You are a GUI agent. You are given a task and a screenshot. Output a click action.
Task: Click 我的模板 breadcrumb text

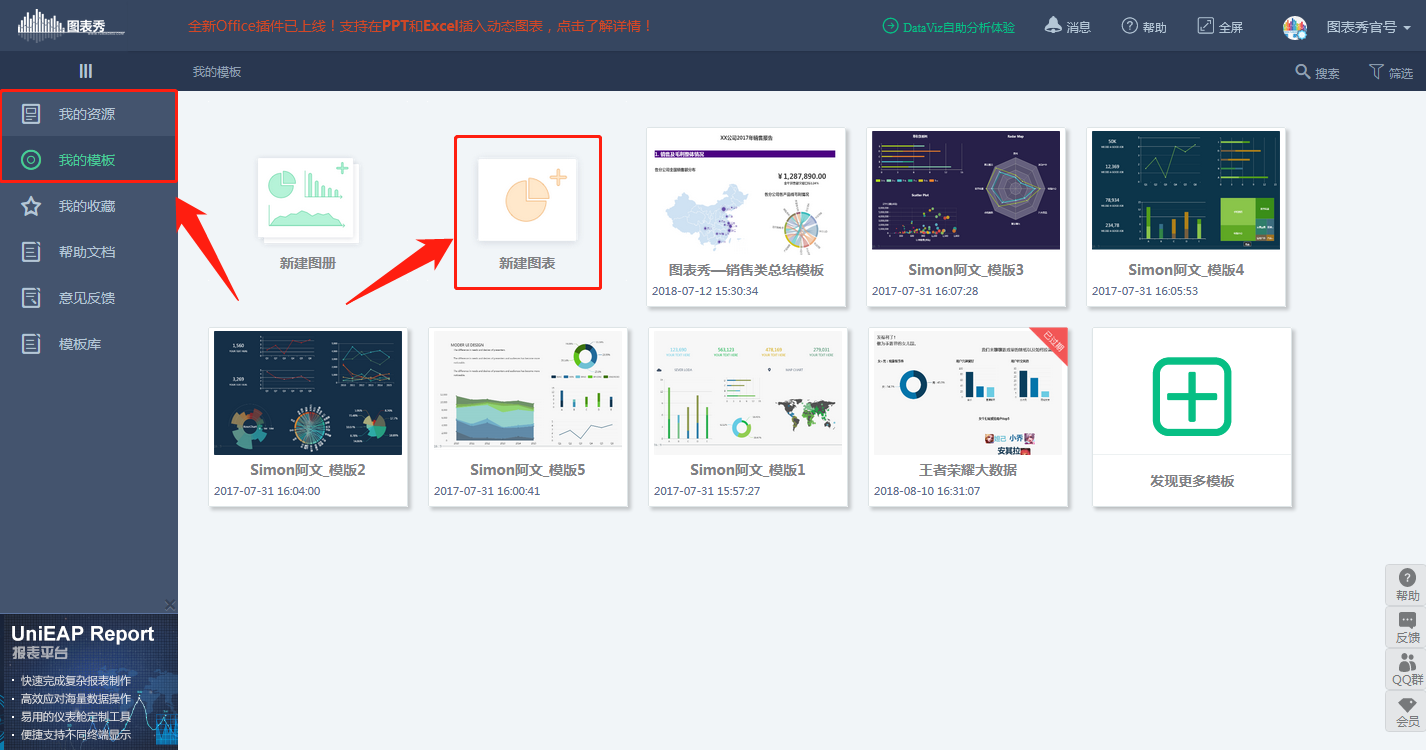point(217,72)
